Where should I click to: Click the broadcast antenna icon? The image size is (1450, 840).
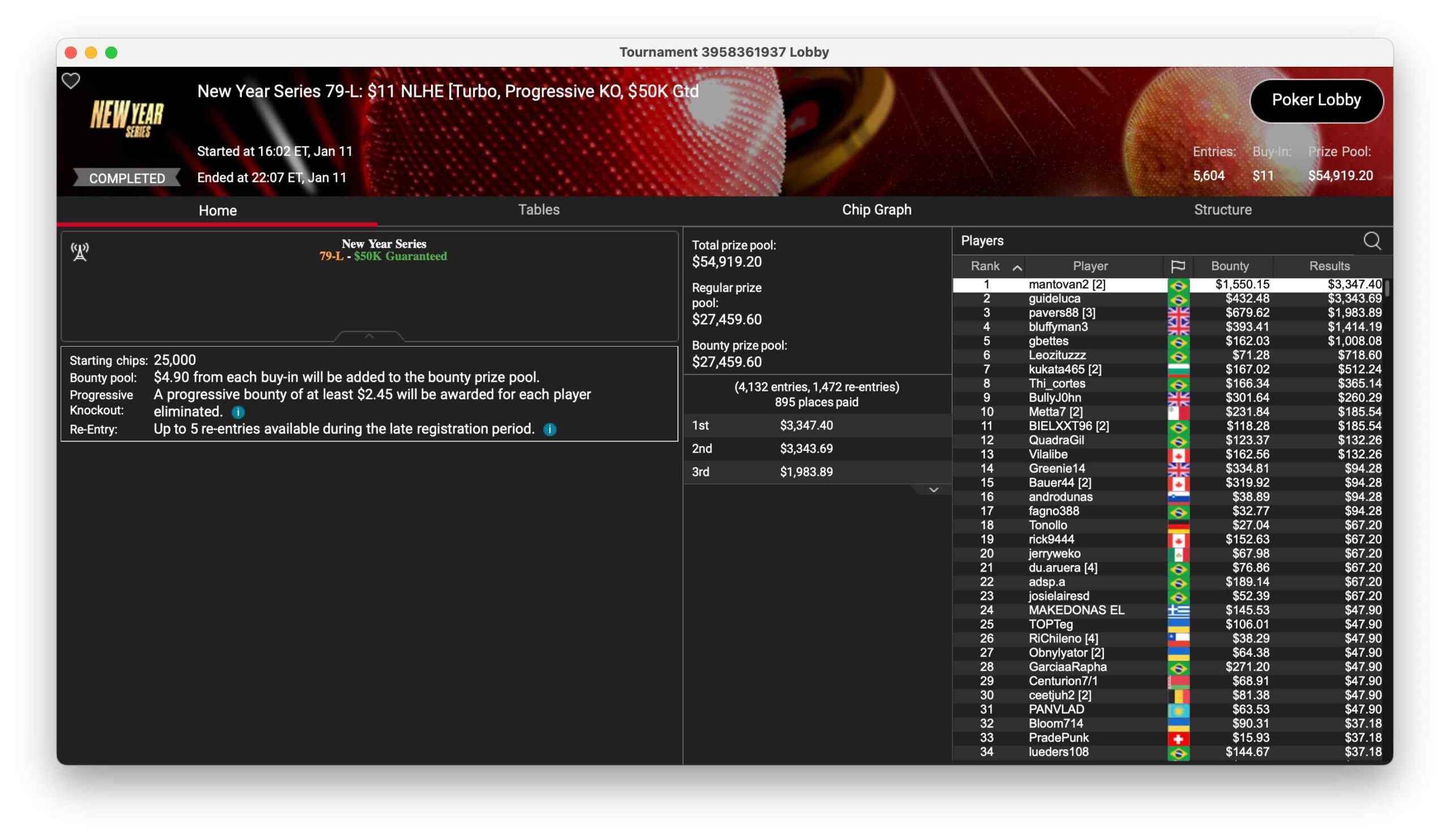(80, 251)
